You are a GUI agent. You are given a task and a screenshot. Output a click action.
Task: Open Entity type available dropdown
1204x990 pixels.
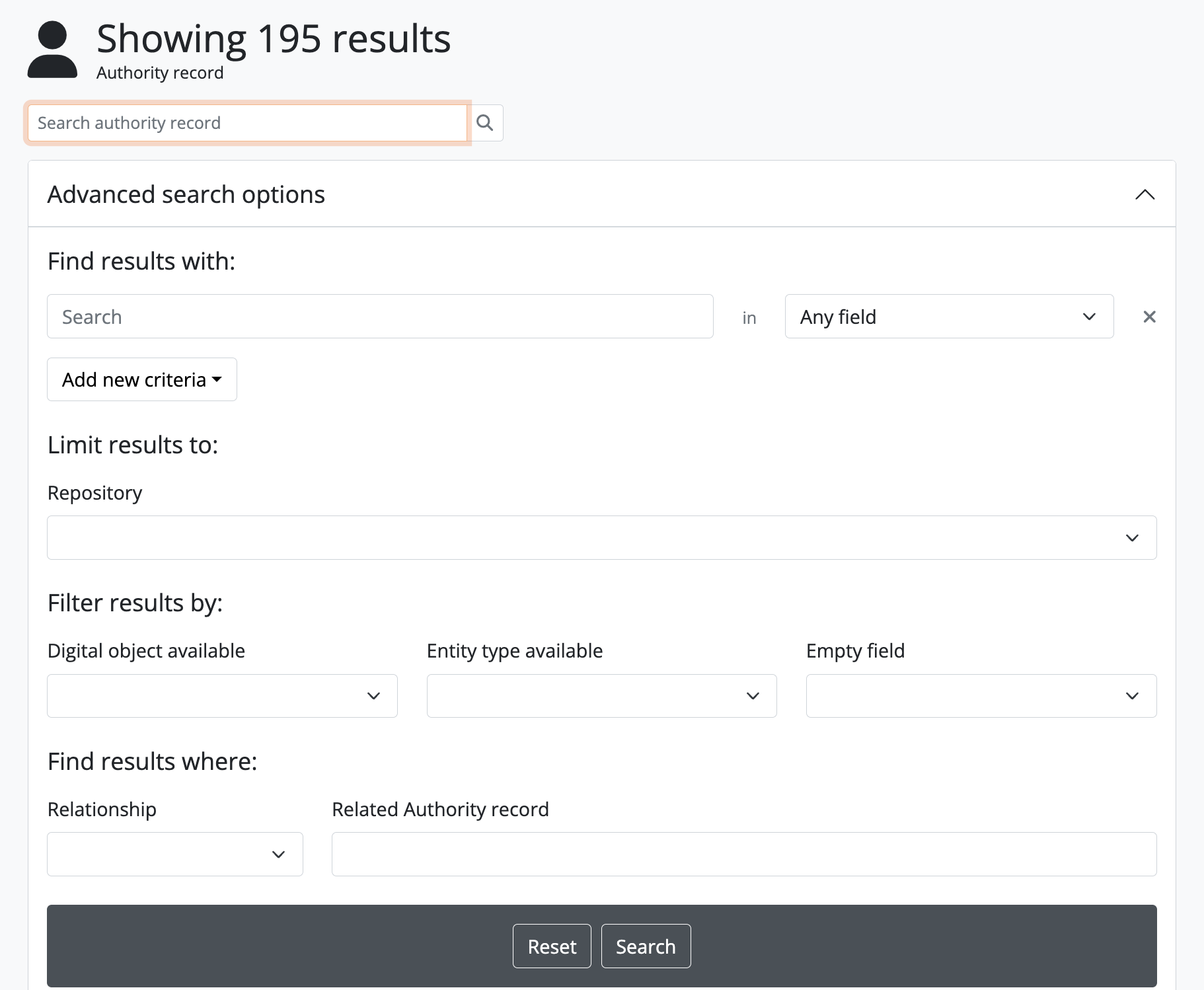[x=601, y=696]
